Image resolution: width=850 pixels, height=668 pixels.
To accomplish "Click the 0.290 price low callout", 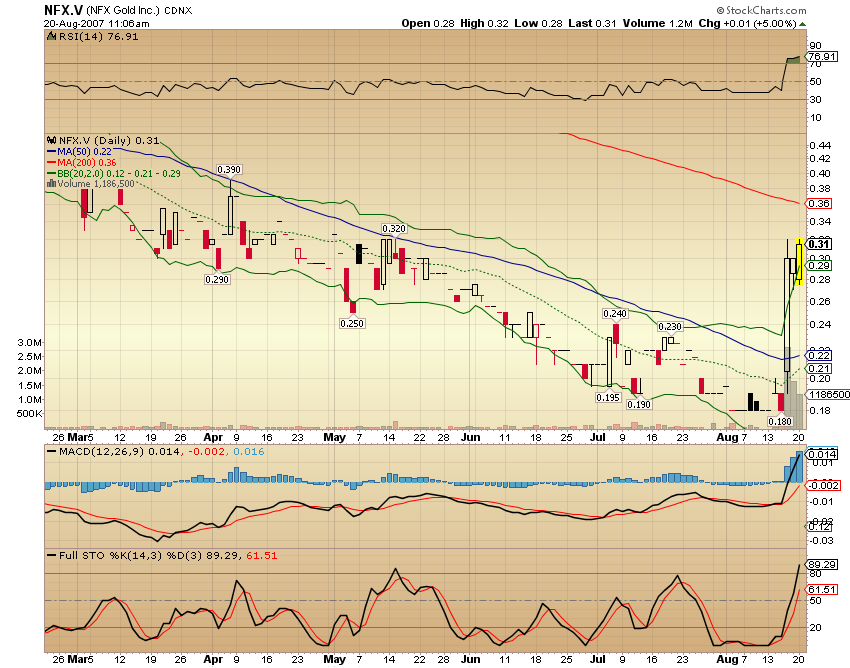I will (x=217, y=279).
